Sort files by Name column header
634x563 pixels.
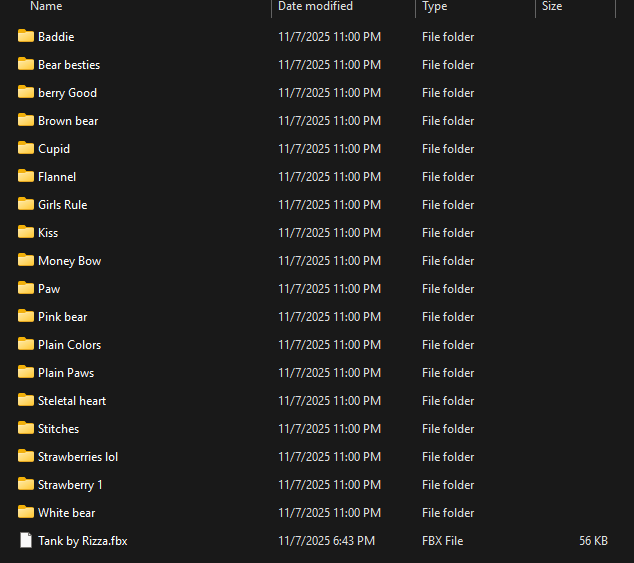(46, 6)
